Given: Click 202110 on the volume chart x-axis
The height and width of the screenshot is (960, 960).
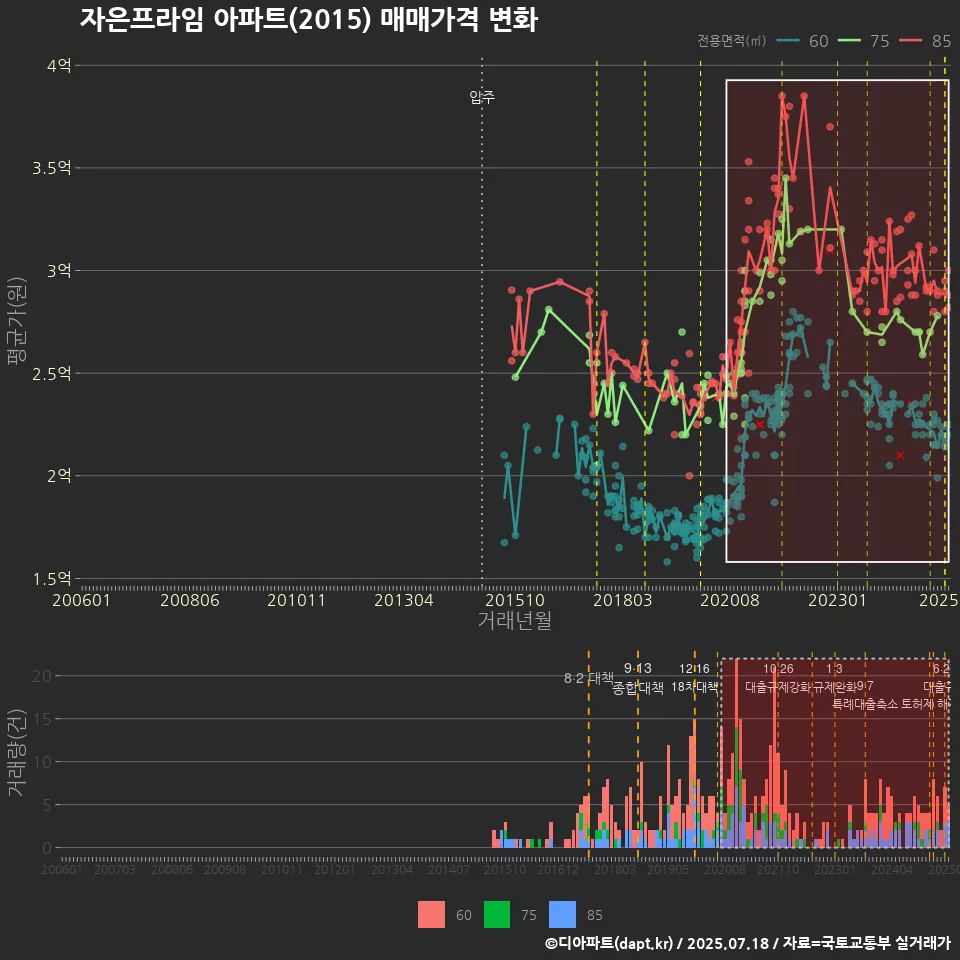Looking at the screenshot, I should pos(778,869).
